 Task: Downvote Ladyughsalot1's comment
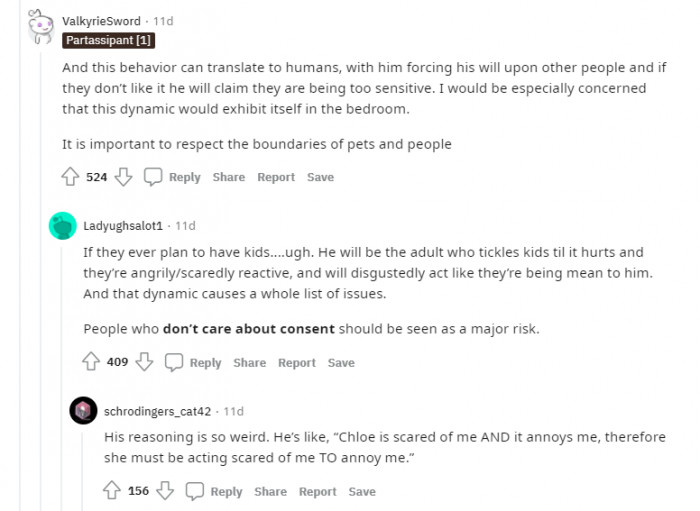(x=144, y=362)
